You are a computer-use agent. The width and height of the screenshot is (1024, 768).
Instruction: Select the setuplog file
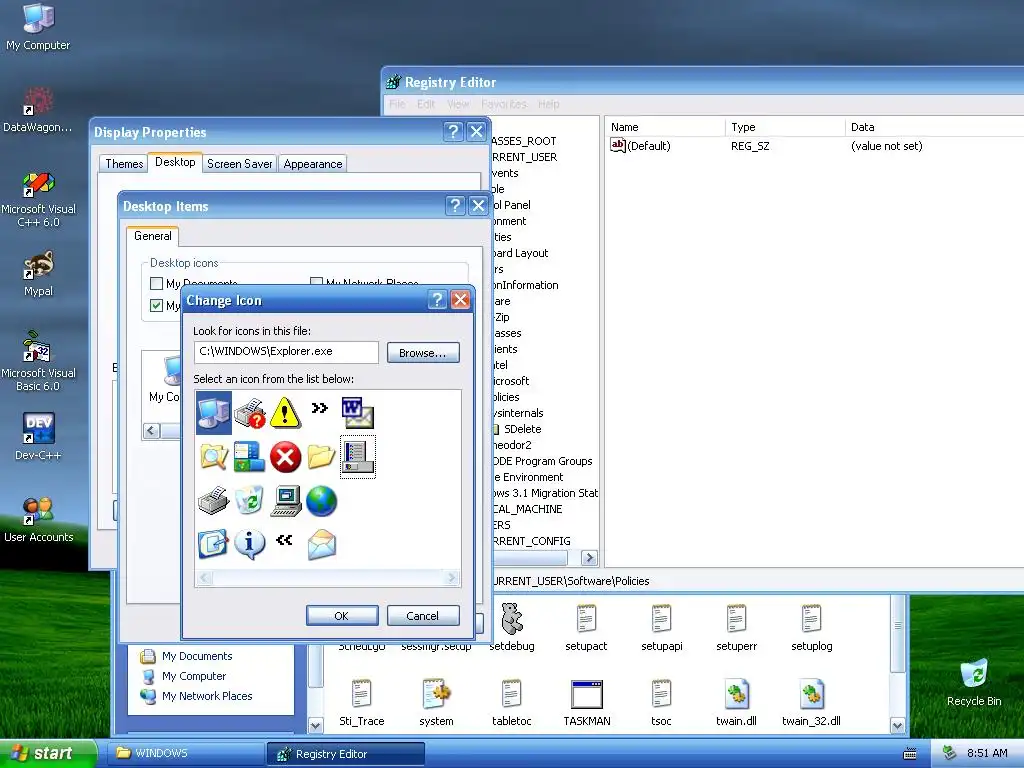[x=812, y=628]
